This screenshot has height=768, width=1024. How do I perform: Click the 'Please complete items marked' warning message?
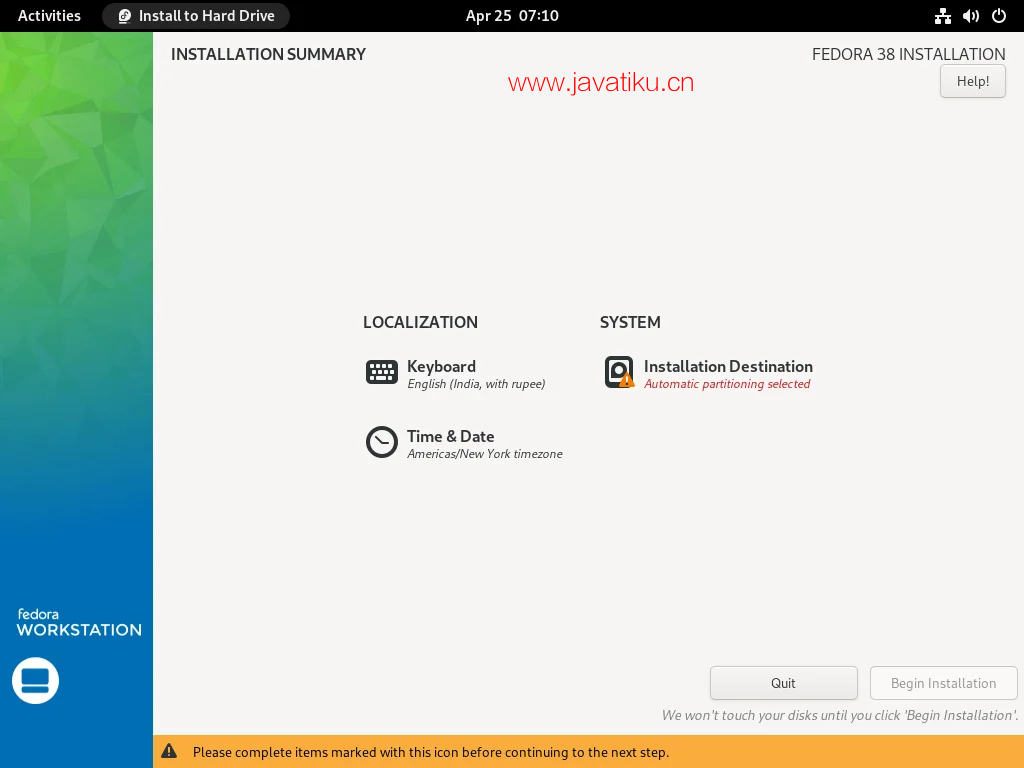[x=431, y=752]
